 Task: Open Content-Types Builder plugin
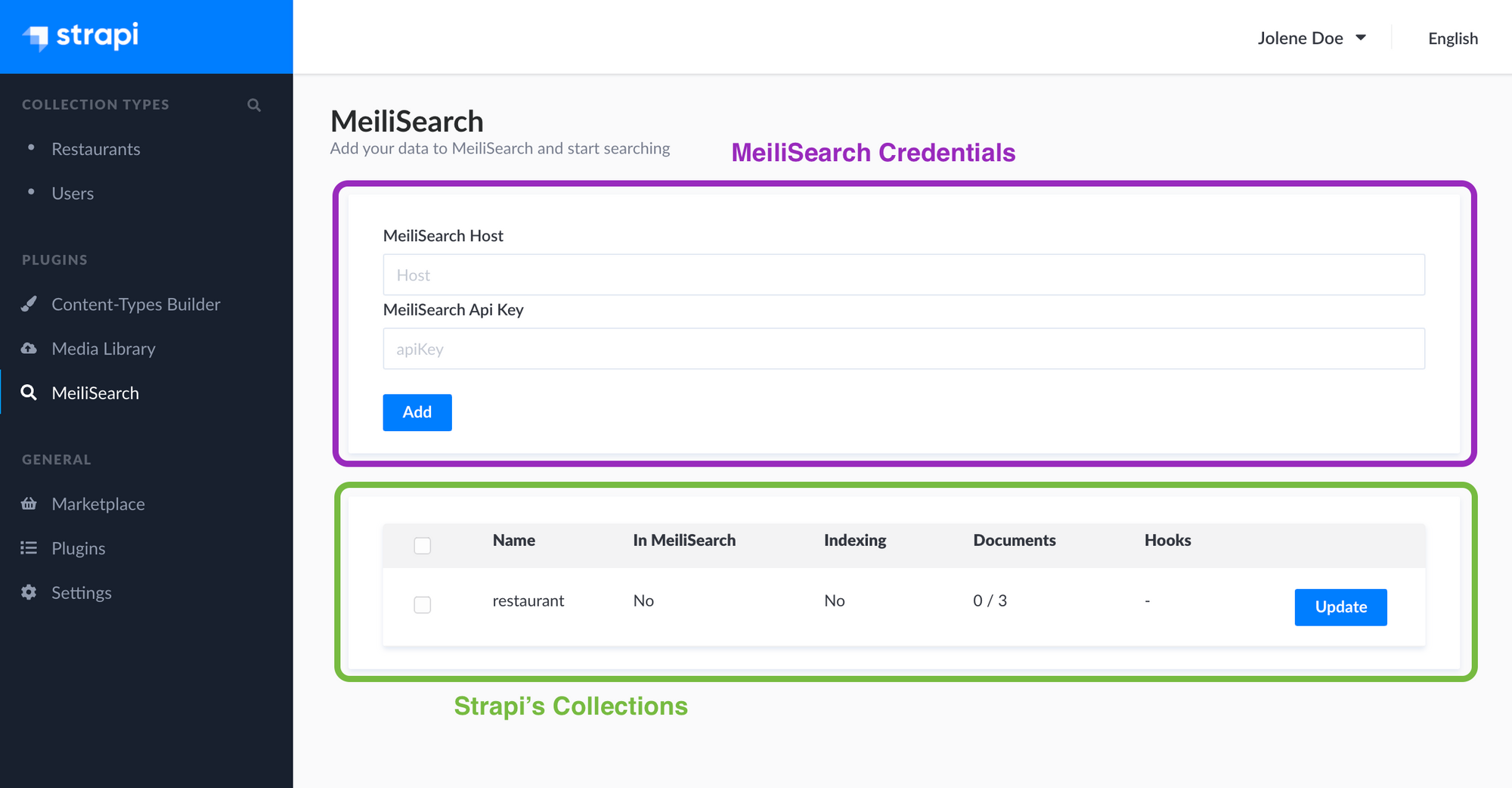click(136, 304)
